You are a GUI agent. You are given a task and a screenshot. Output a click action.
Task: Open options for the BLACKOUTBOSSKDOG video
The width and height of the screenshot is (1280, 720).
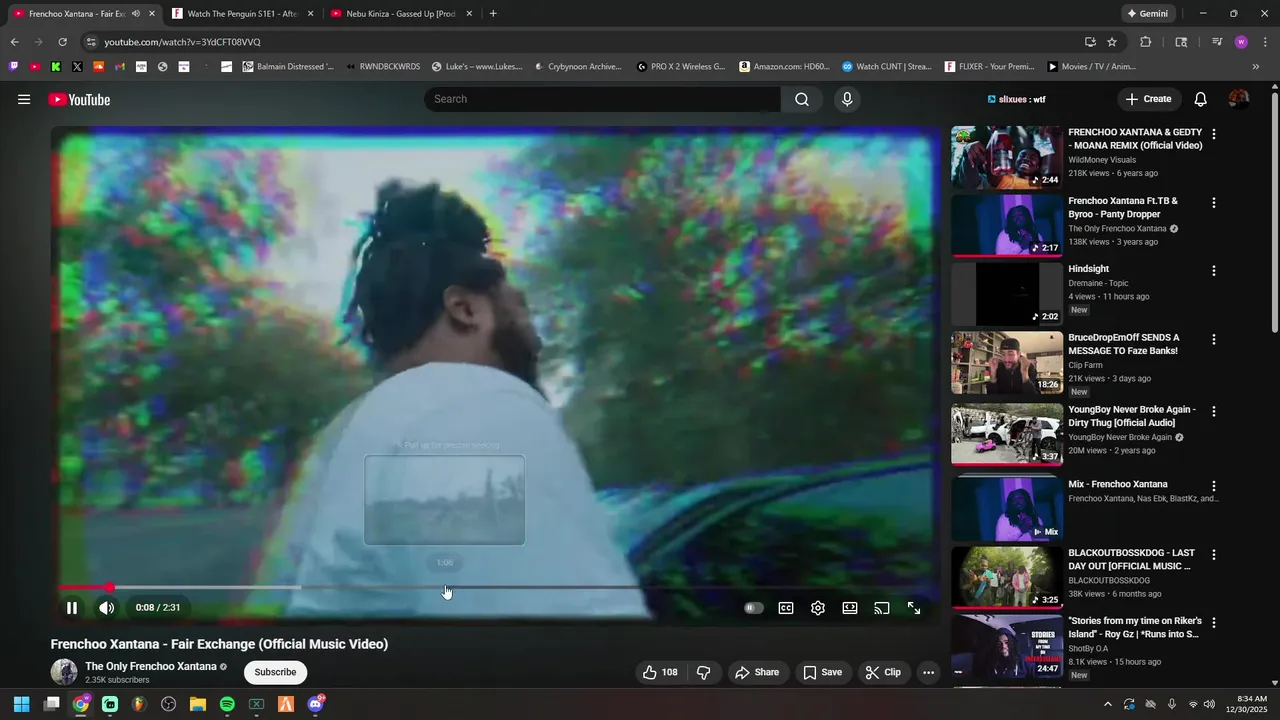point(1214,555)
